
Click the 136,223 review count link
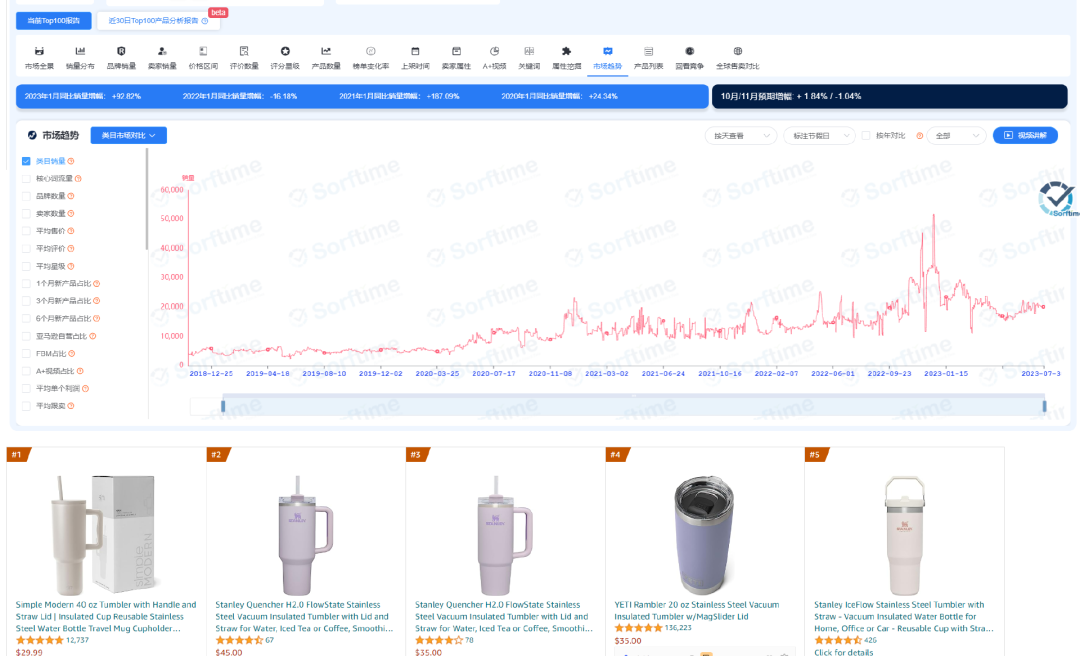point(678,628)
